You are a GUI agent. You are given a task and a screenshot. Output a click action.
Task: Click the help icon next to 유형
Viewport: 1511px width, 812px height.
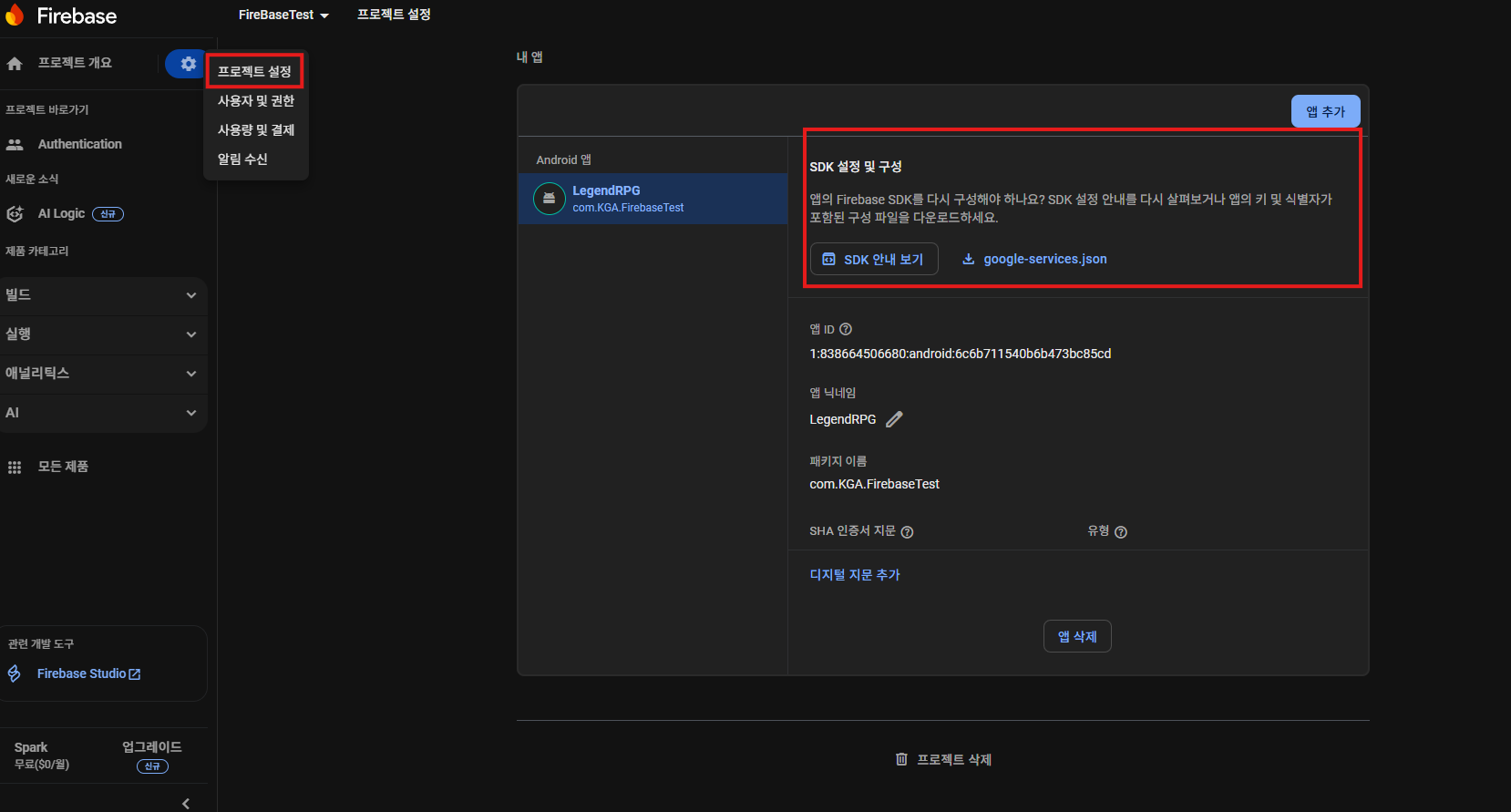click(x=1121, y=532)
